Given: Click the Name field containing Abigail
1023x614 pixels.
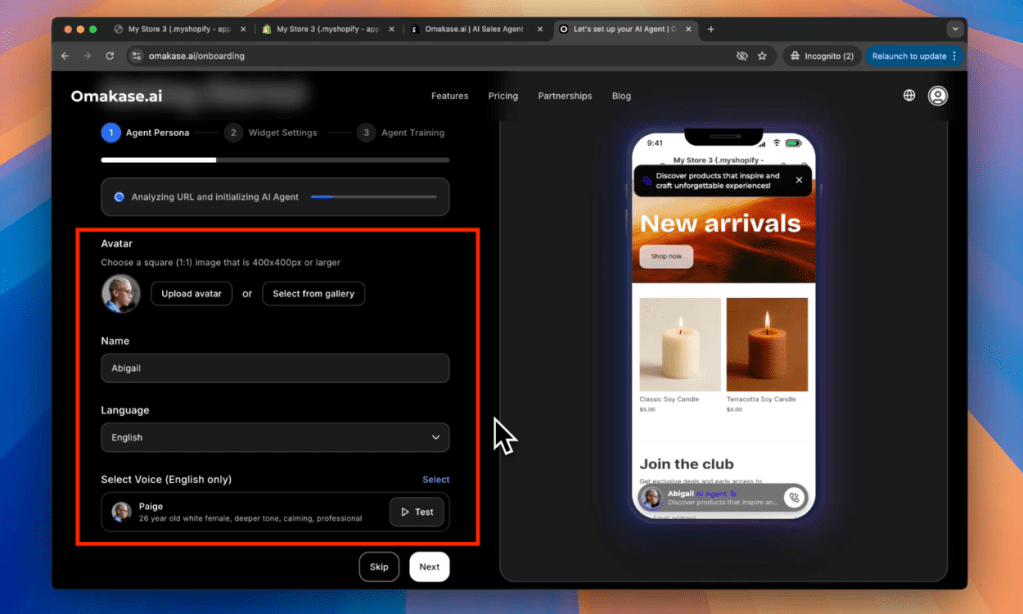Looking at the screenshot, I should 275,368.
